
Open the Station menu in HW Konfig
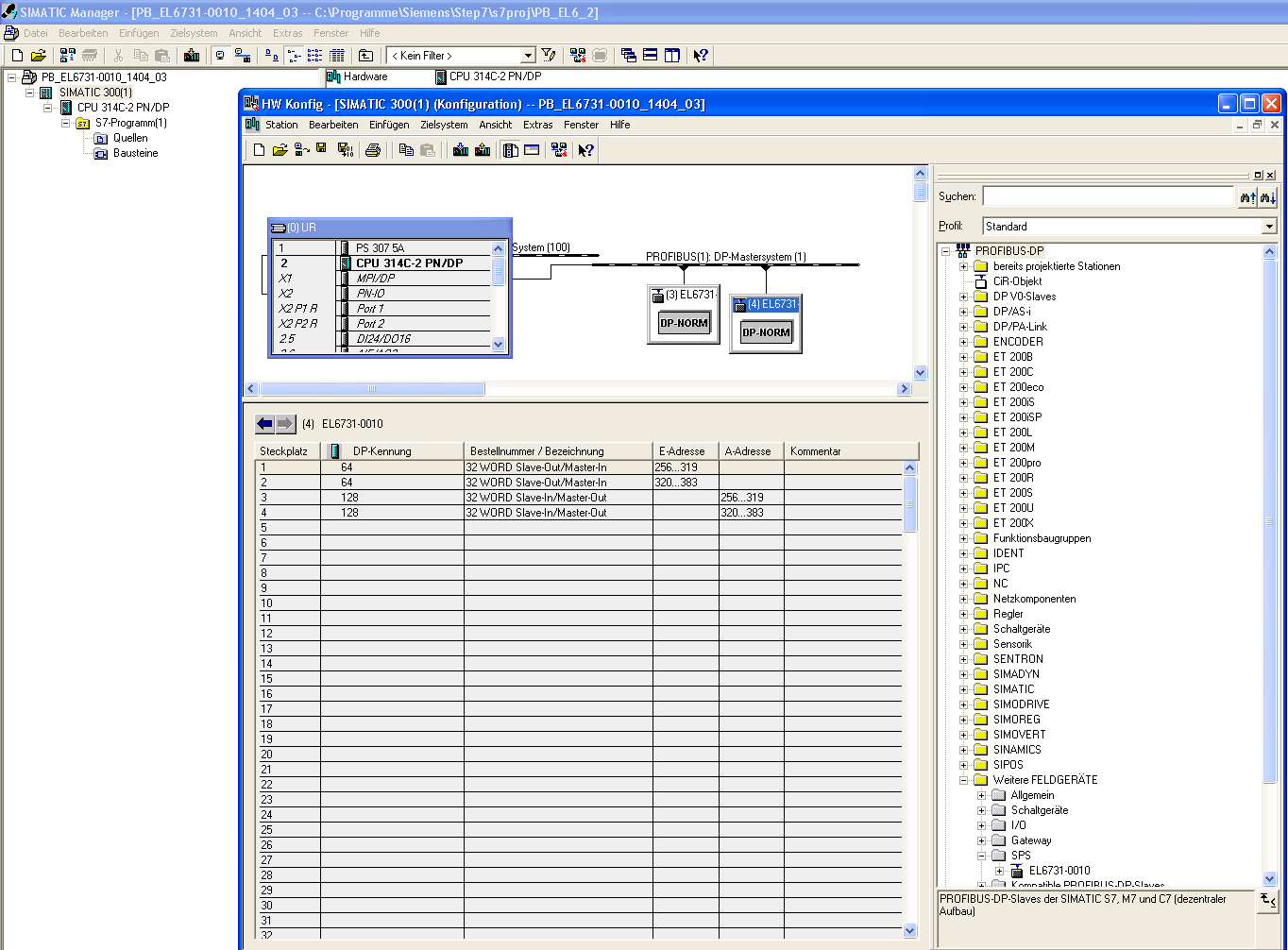point(281,125)
